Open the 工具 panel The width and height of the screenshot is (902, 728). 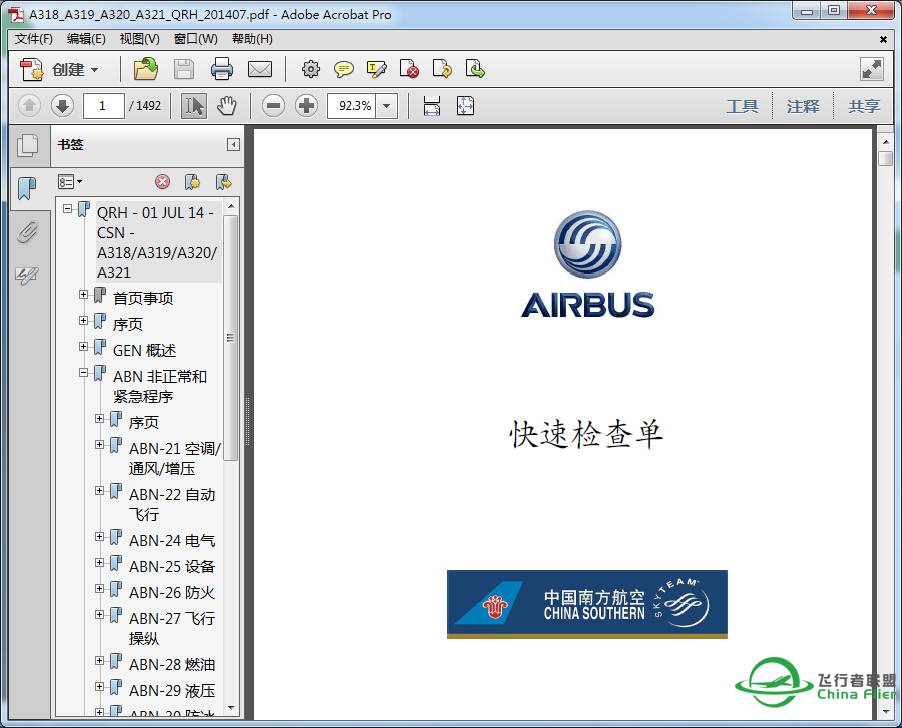click(x=743, y=106)
